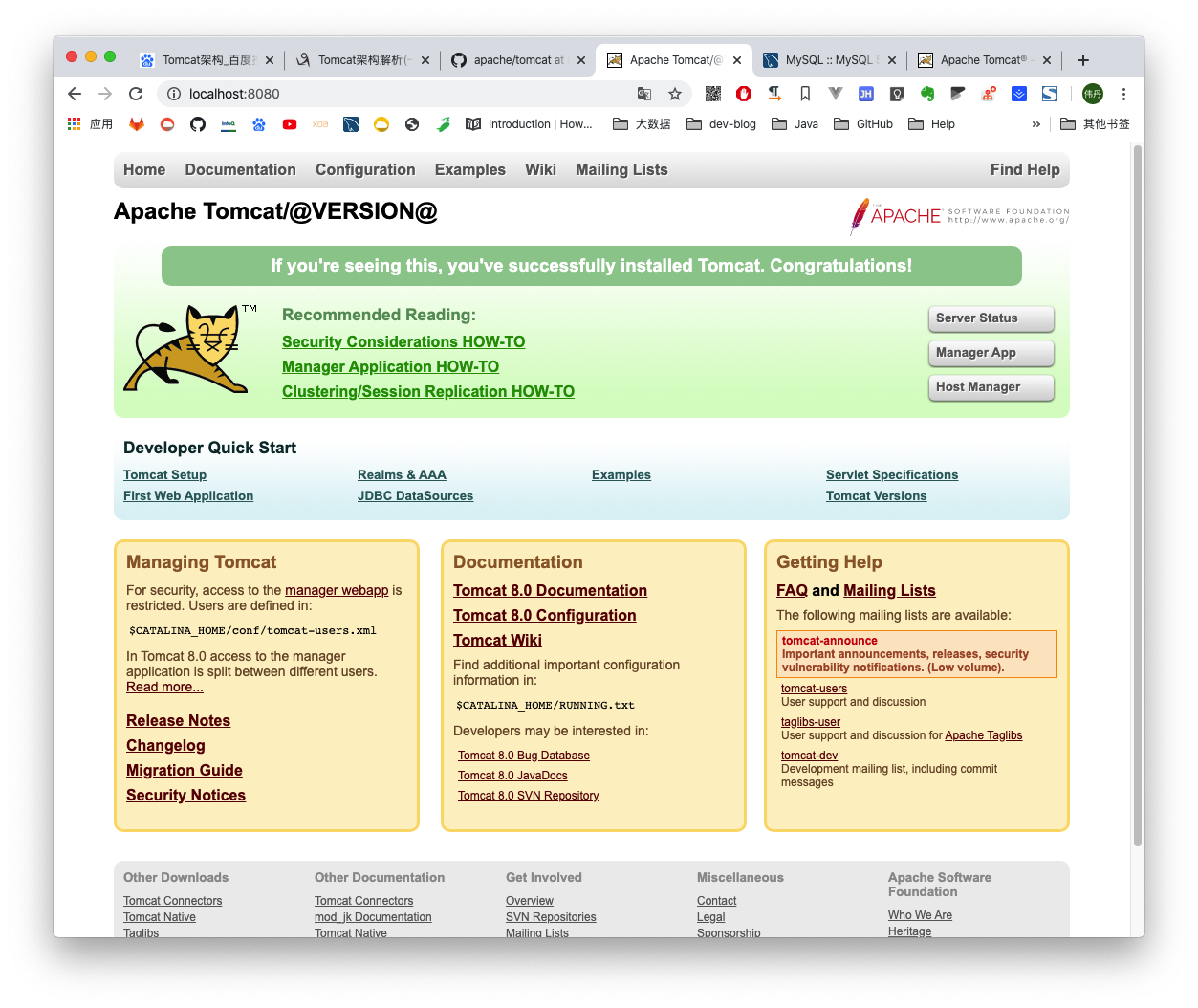1198x1008 pixels.
Task: Close the Tomcat架构_百度 tab
Action: (270, 60)
